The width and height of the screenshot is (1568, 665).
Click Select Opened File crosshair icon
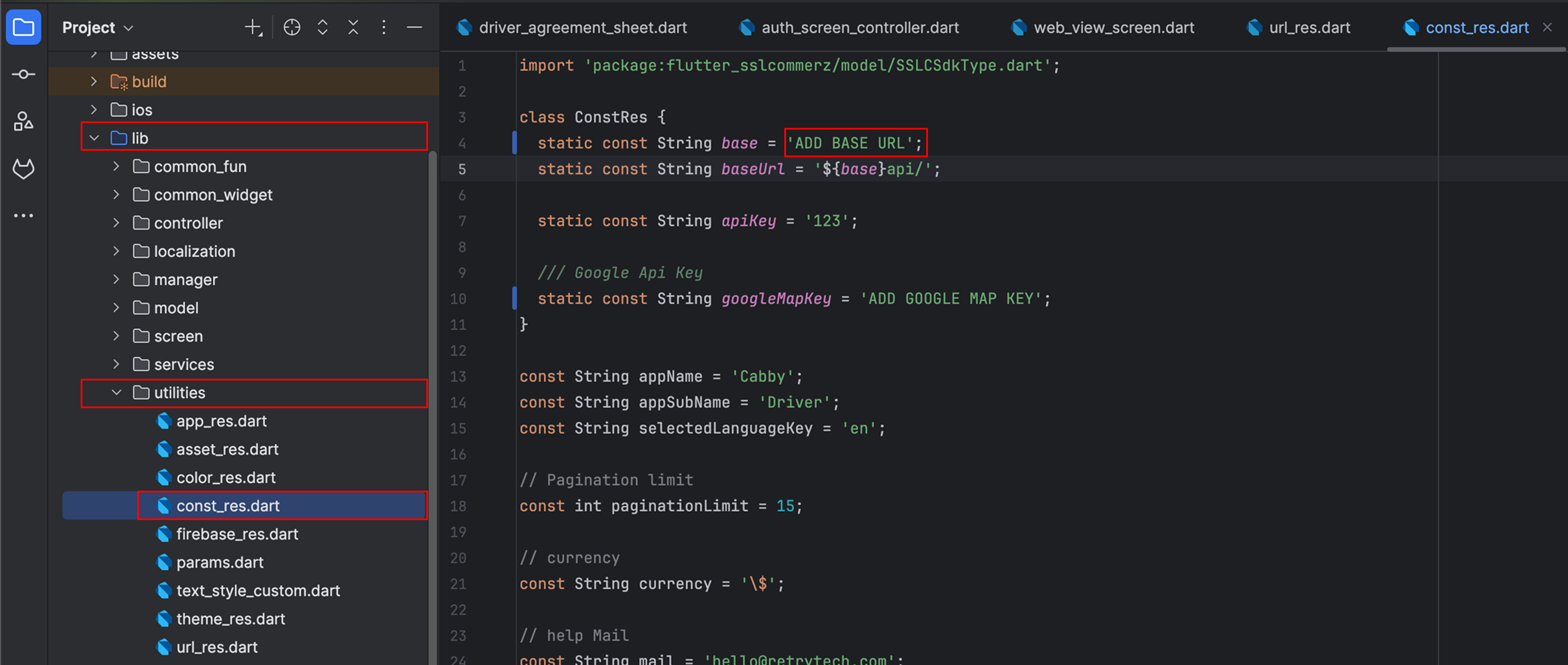tap(291, 28)
